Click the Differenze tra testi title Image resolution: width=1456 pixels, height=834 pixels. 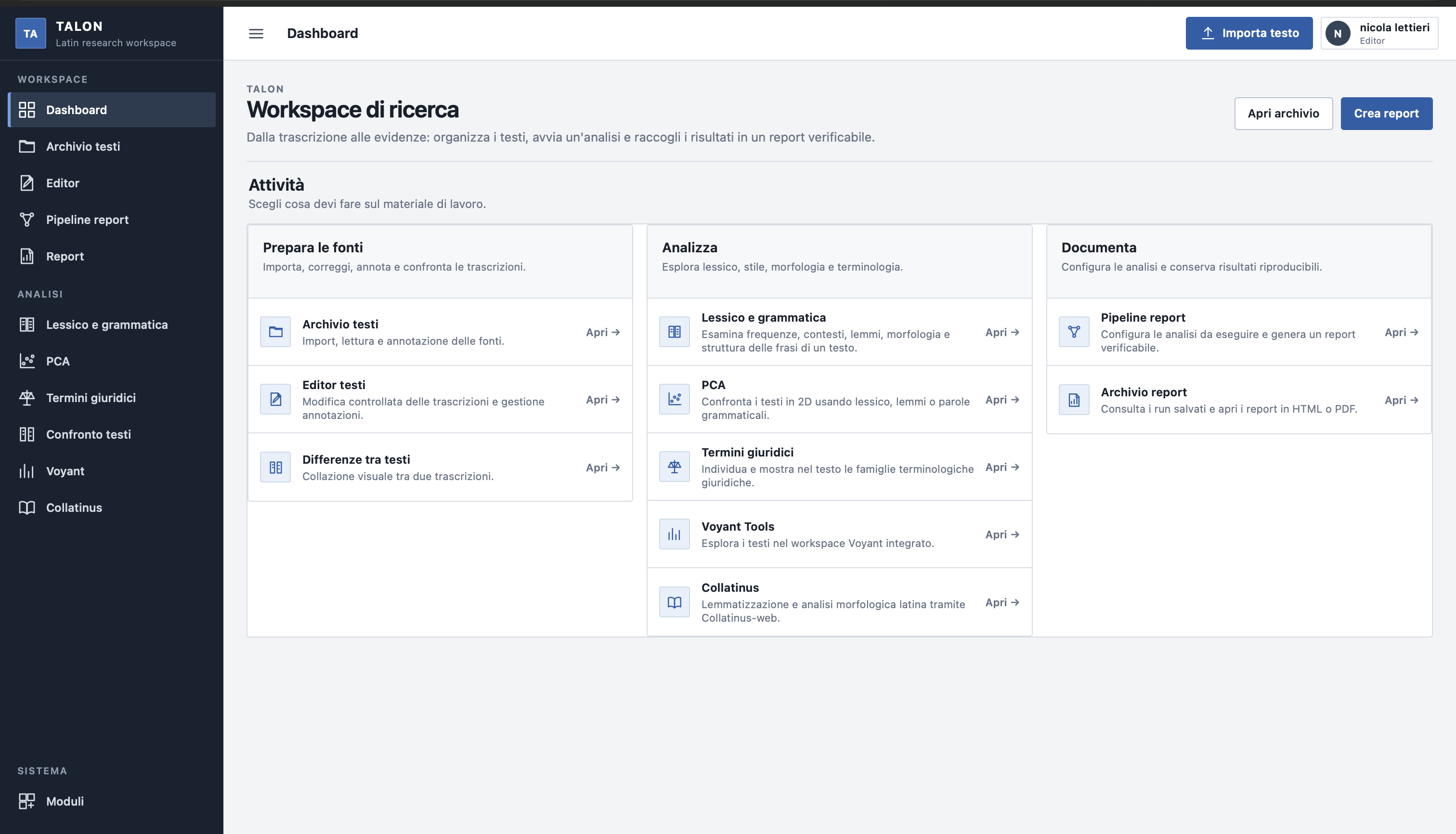point(356,459)
